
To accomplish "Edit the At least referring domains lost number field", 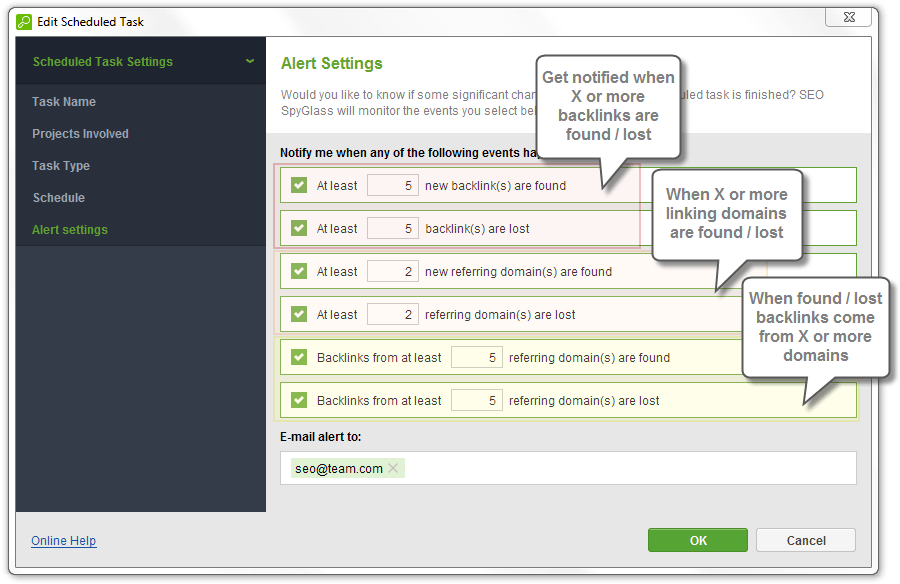I will (x=393, y=314).
